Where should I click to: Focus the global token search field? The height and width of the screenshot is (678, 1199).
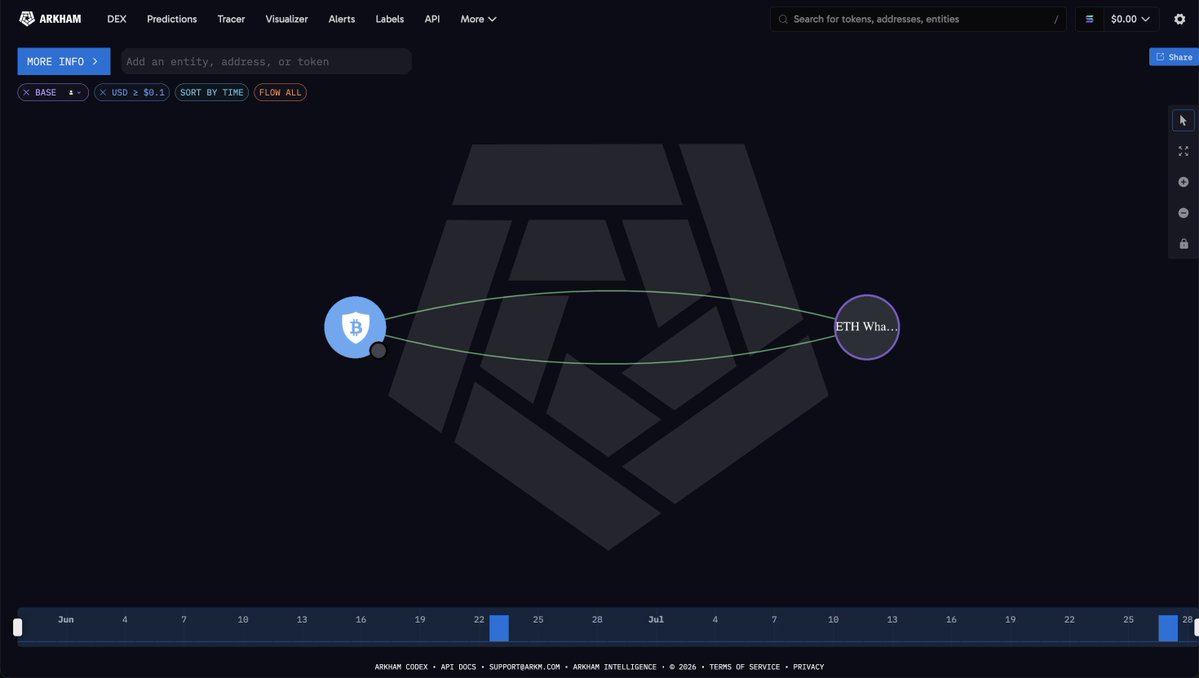(918, 19)
